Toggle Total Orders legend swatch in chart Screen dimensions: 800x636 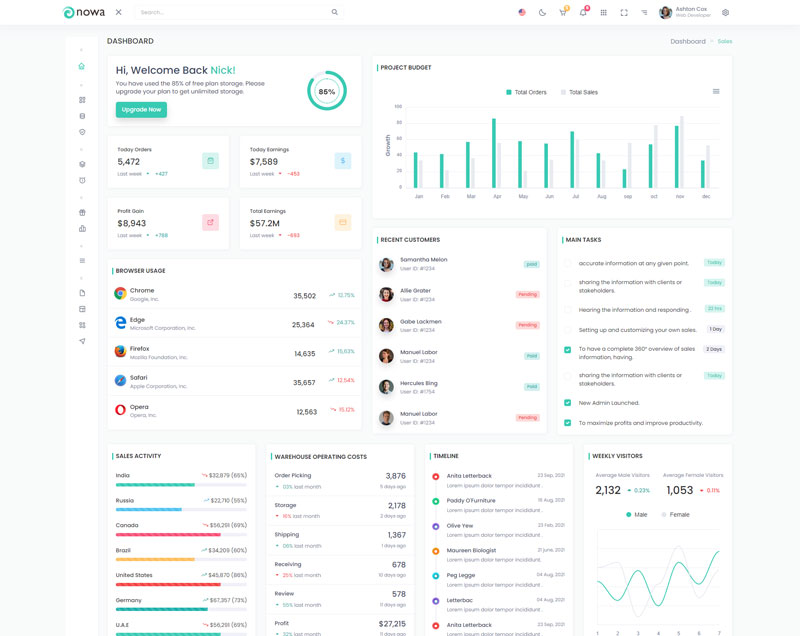pyautogui.click(x=509, y=92)
